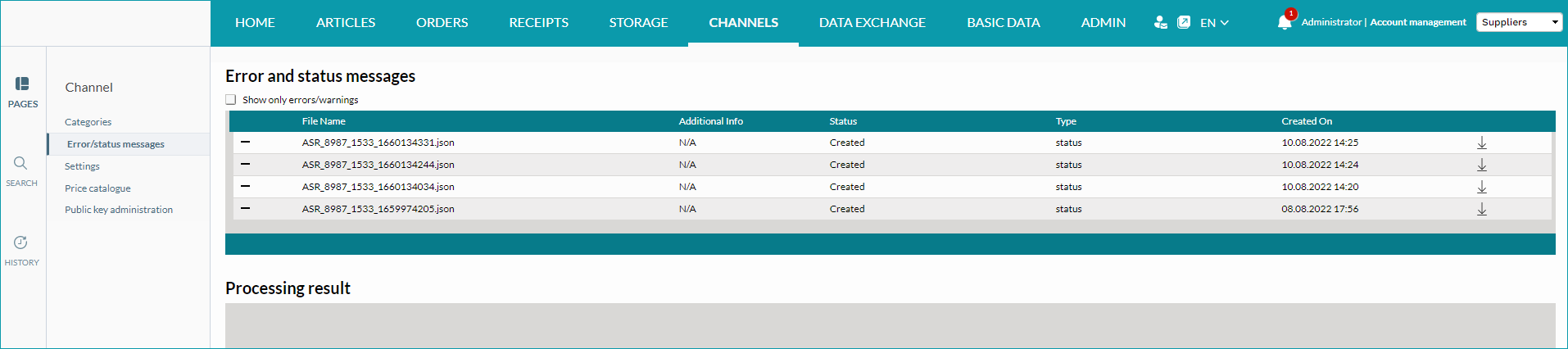Click the notification bell icon
The image size is (1568, 349).
(x=1284, y=22)
